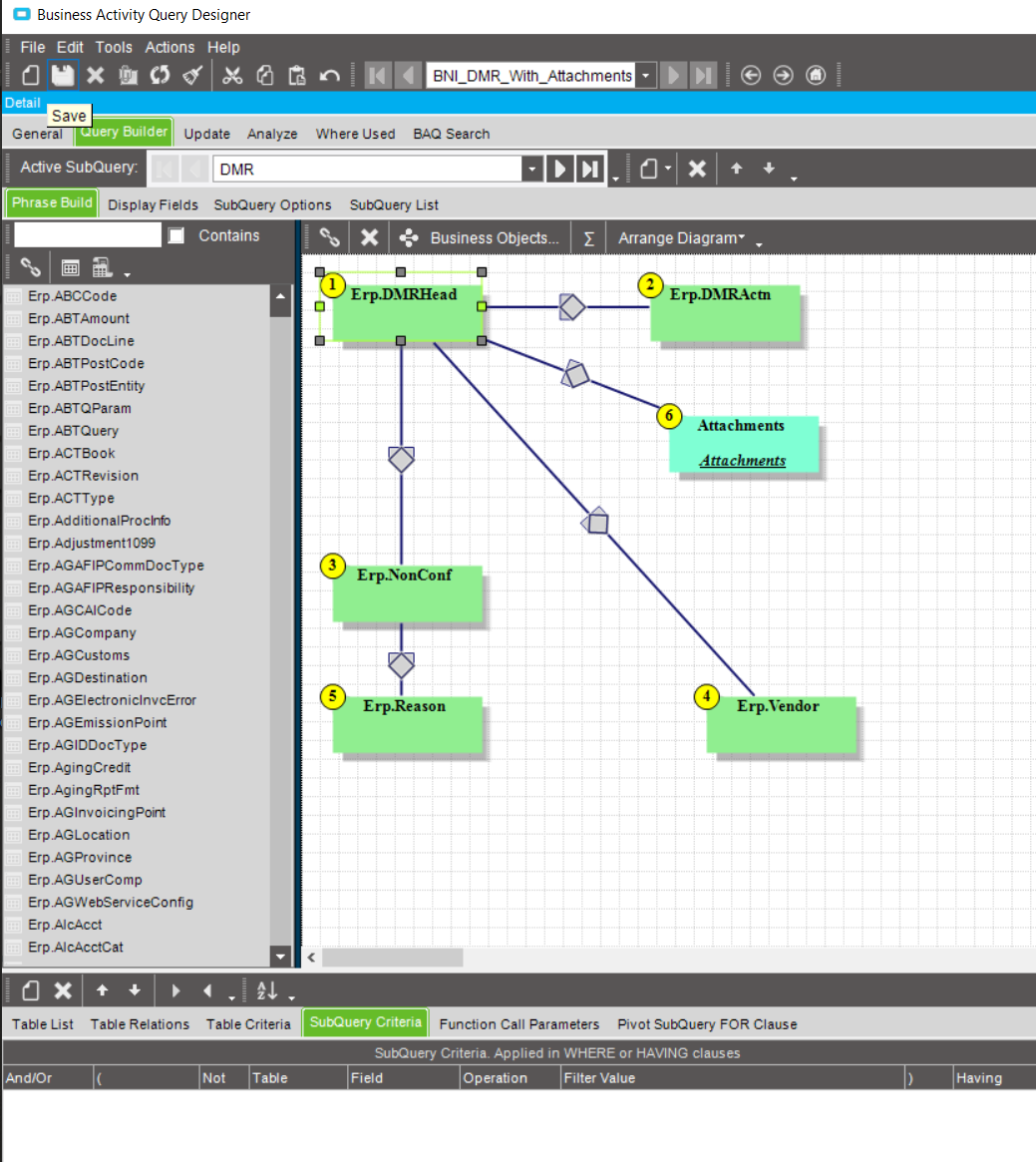Click the Undo arrow icon
Viewport: 1036px width, 1162px height.
click(x=330, y=76)
